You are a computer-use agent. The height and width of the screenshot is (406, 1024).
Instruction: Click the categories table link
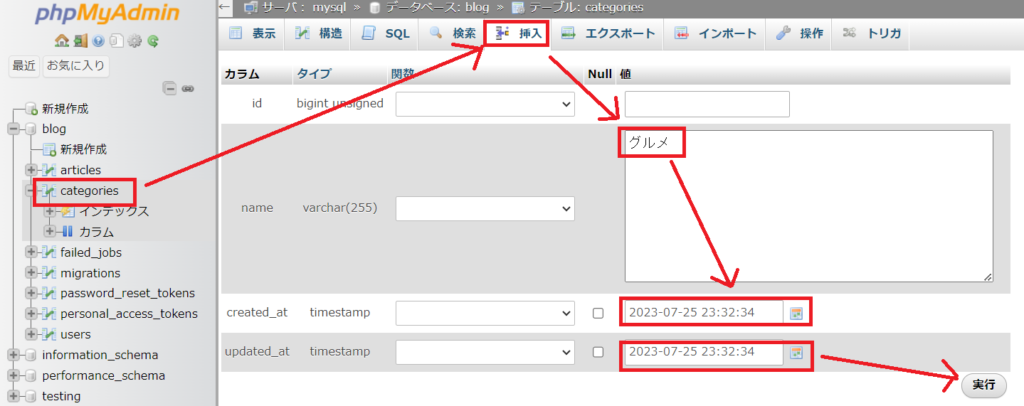point(89,191)
